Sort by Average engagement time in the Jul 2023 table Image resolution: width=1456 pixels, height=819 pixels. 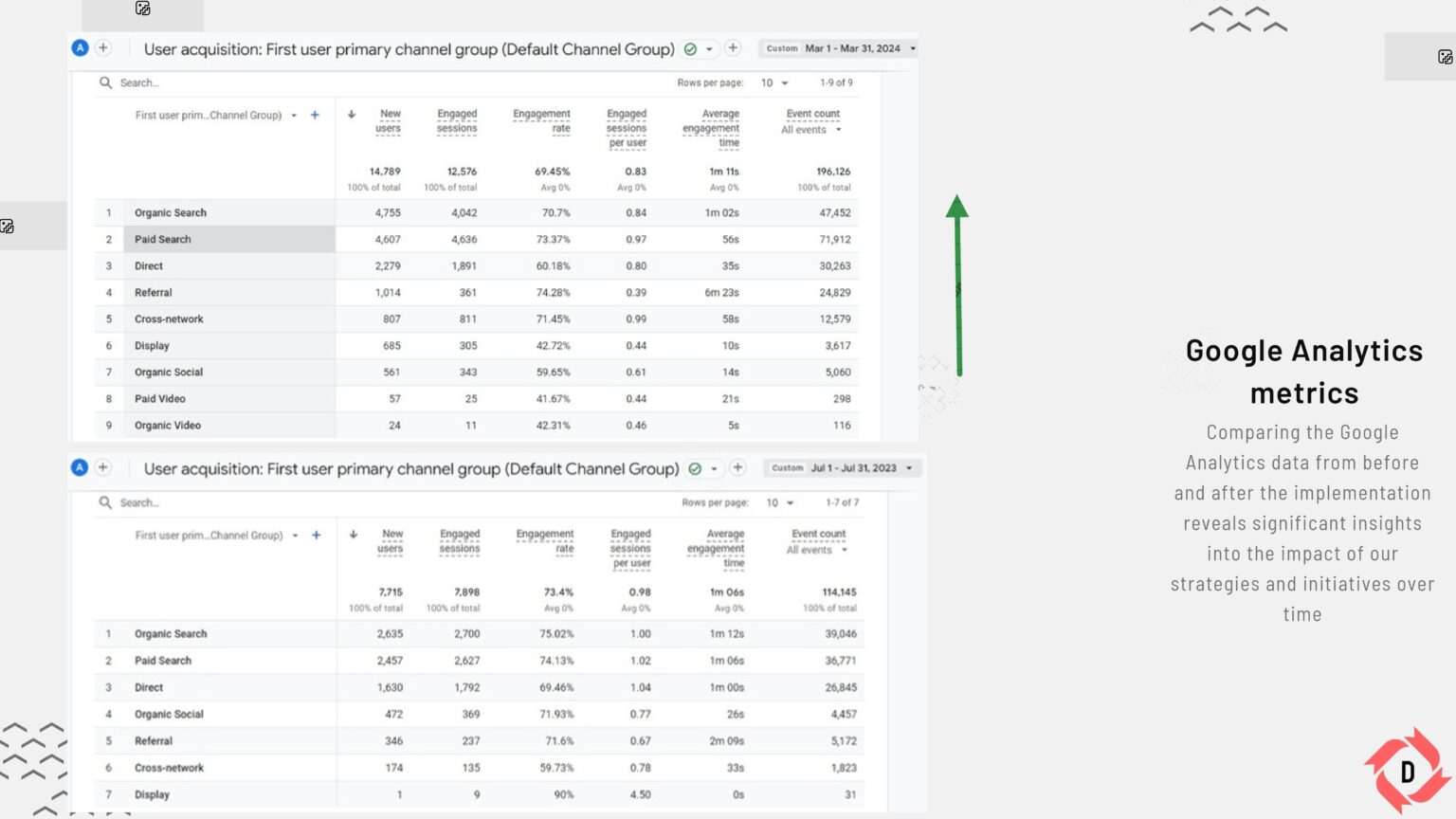click(x=716, y=549)
